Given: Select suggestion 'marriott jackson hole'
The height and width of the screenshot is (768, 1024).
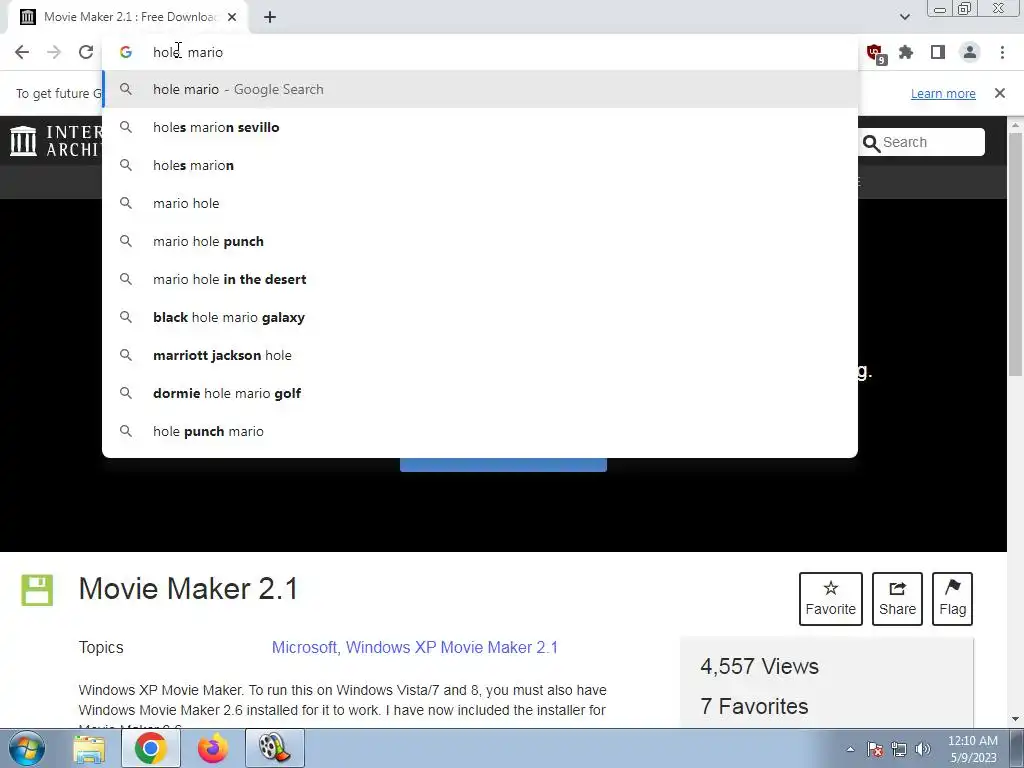Looking at the screenshot, I should (480, 355).
